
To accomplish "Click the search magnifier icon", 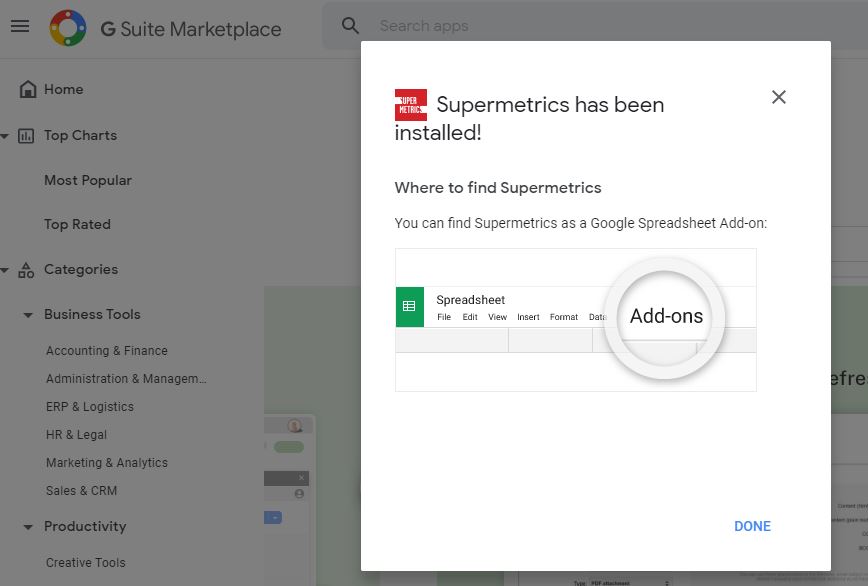I will point(350,25).
